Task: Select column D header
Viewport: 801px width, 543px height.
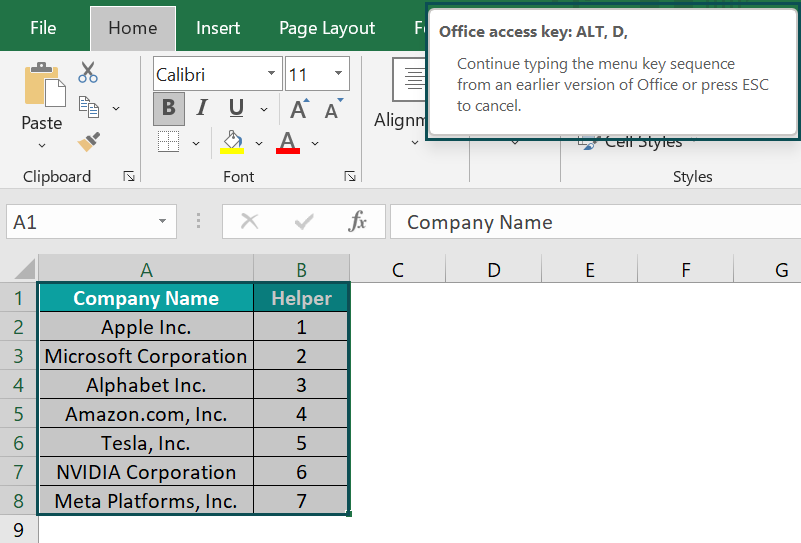Action: click(x=493, y=269)
